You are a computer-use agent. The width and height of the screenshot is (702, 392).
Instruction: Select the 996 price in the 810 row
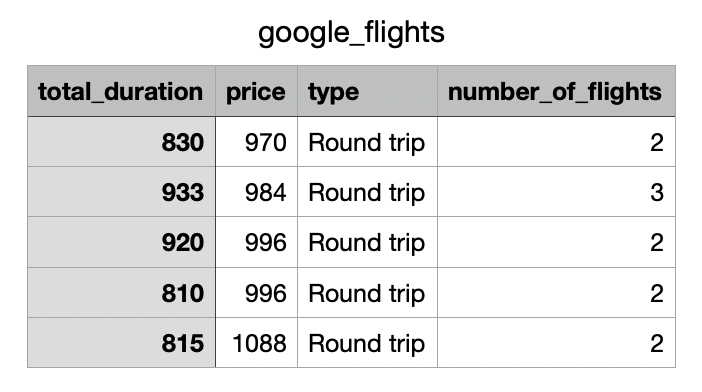pyautogui.click(x=256, y=293)
